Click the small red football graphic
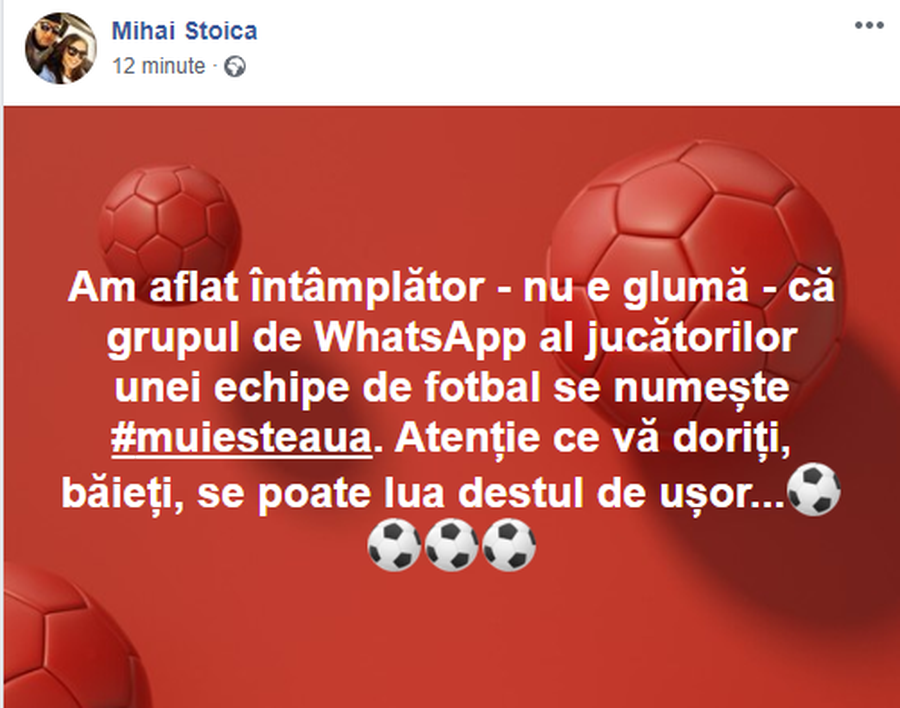Screen dimensions: 900x708 click(x=170, y=221)
